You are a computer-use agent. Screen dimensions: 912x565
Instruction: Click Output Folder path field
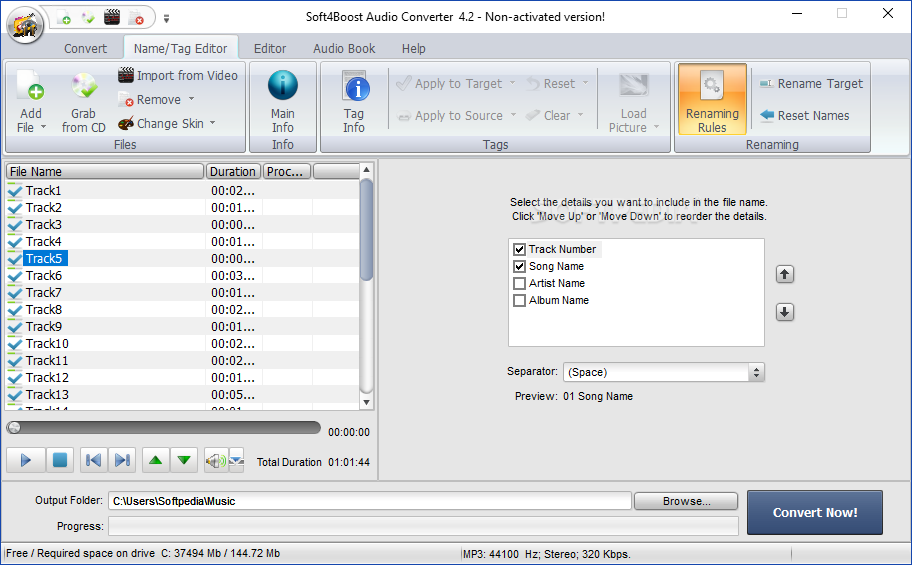[x=370, y=501]
